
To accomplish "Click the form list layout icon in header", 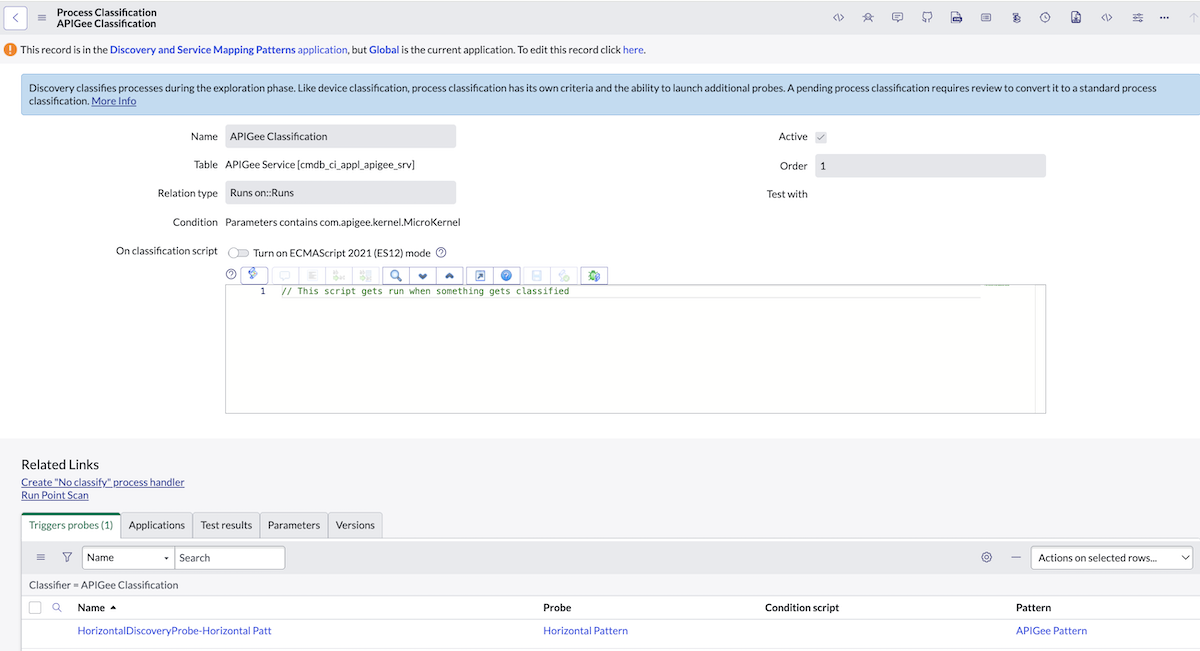I will (986, 17).
